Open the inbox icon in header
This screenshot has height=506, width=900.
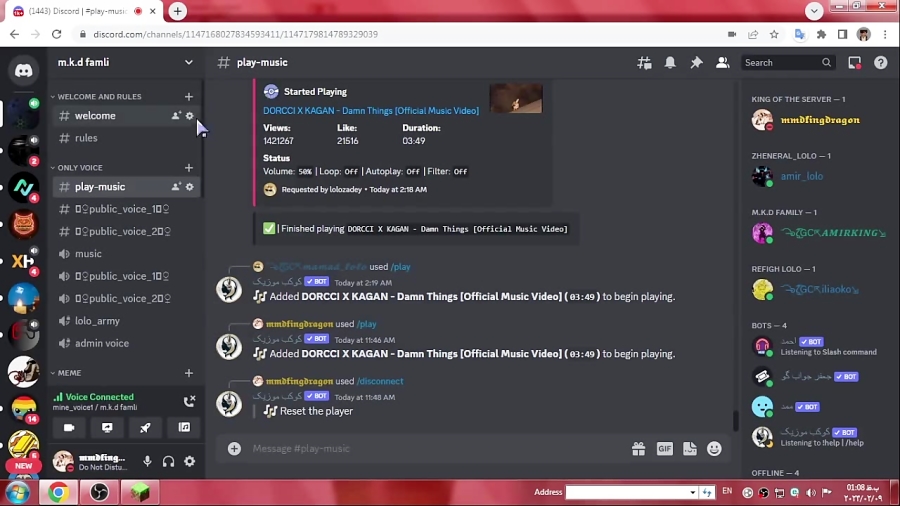[x=855, y=63]
